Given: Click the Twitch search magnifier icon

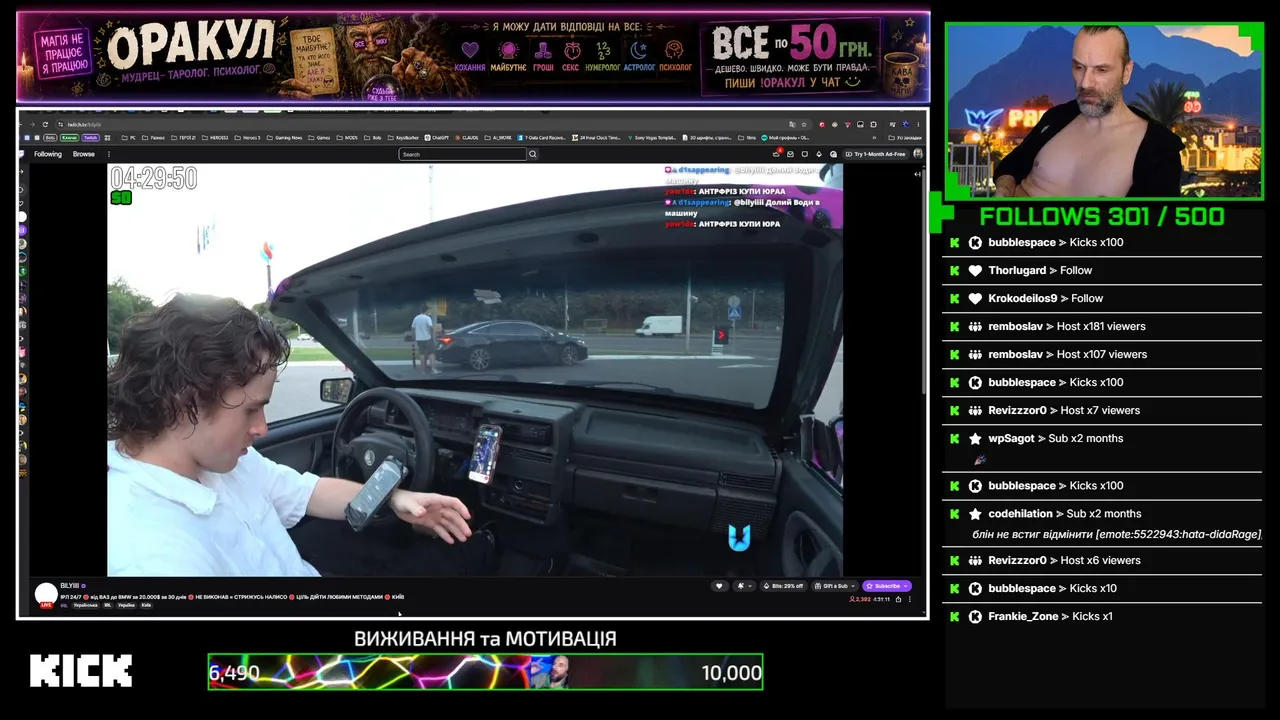Looking at the screenshot, I should pos(533,154).
